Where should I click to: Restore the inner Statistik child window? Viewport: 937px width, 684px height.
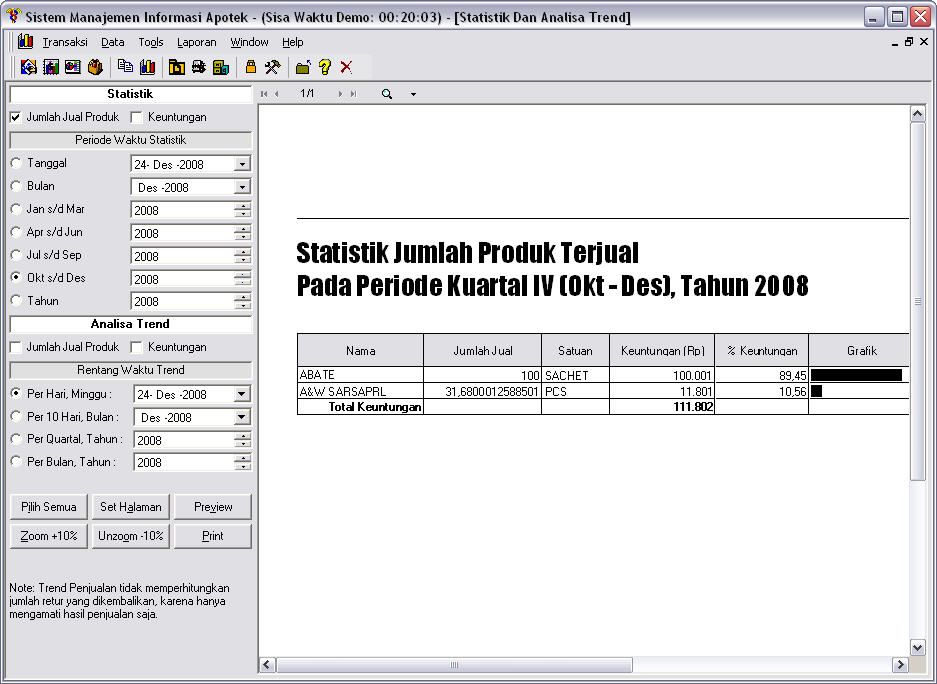tap(909, 42)
